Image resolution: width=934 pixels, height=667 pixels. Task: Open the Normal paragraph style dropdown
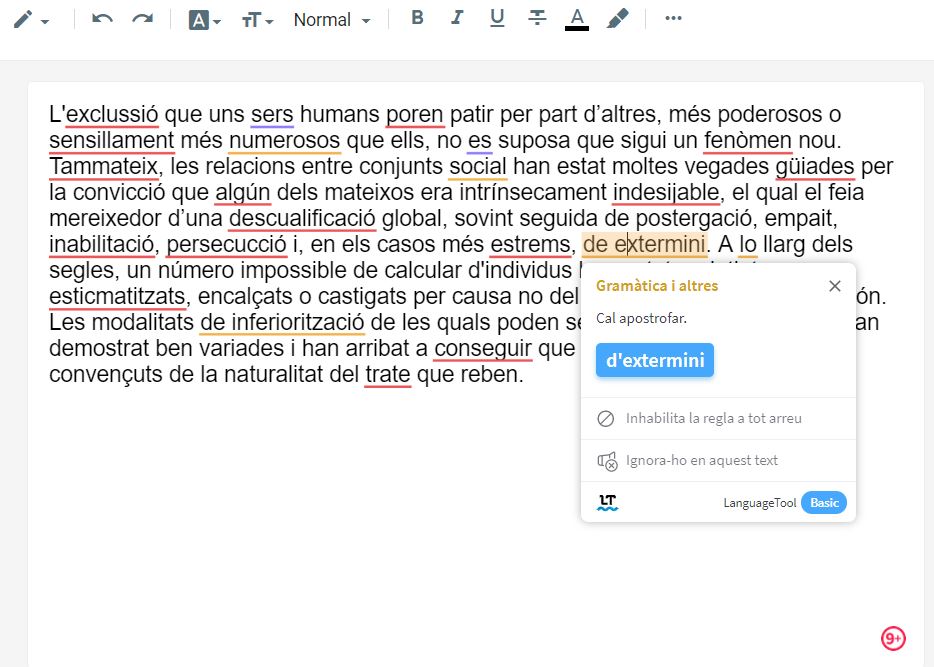[331, 20]
